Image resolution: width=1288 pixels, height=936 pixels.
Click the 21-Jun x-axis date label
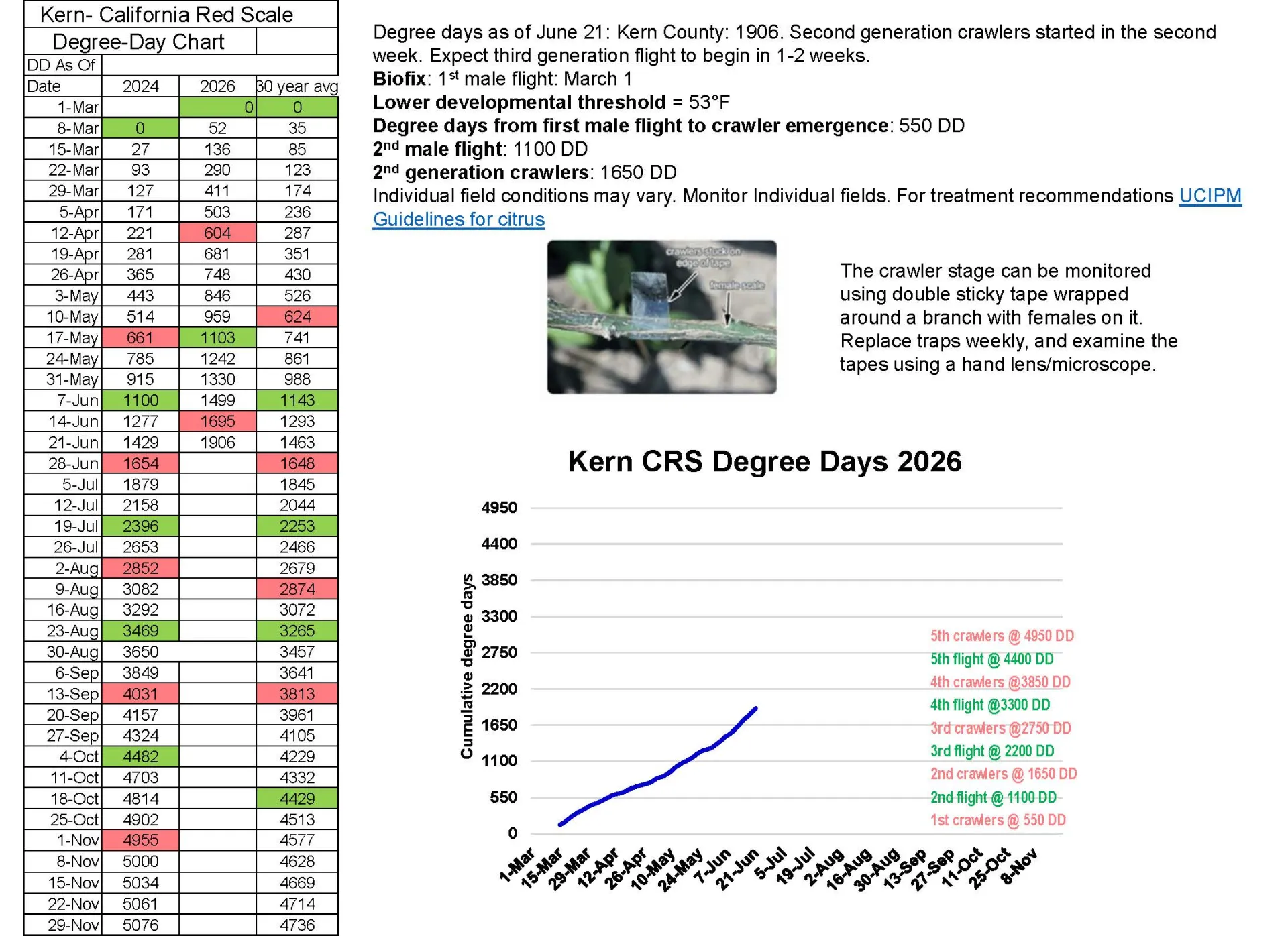point(737,869)
